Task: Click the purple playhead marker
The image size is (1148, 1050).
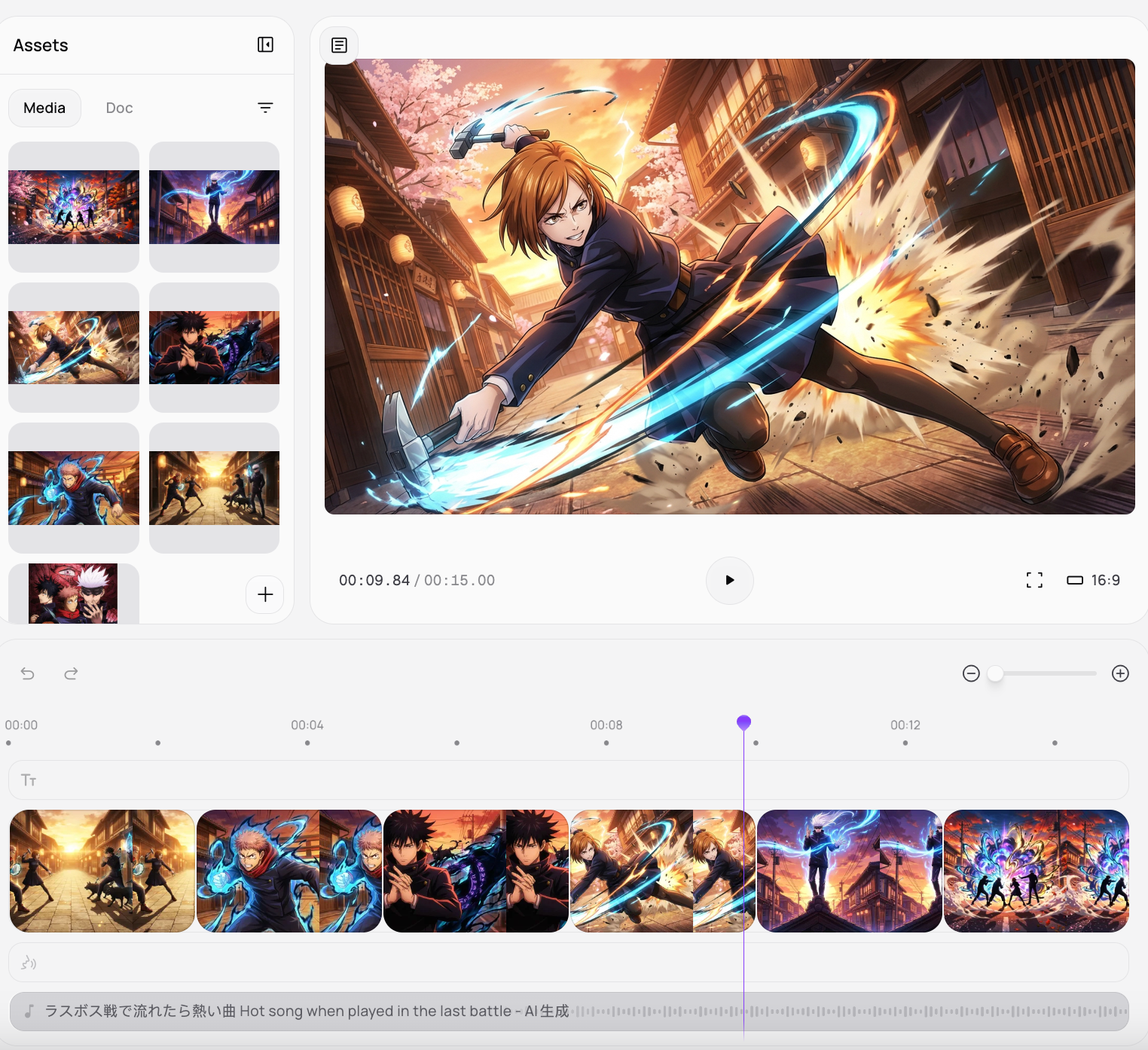Action: (x=743, y=722)
